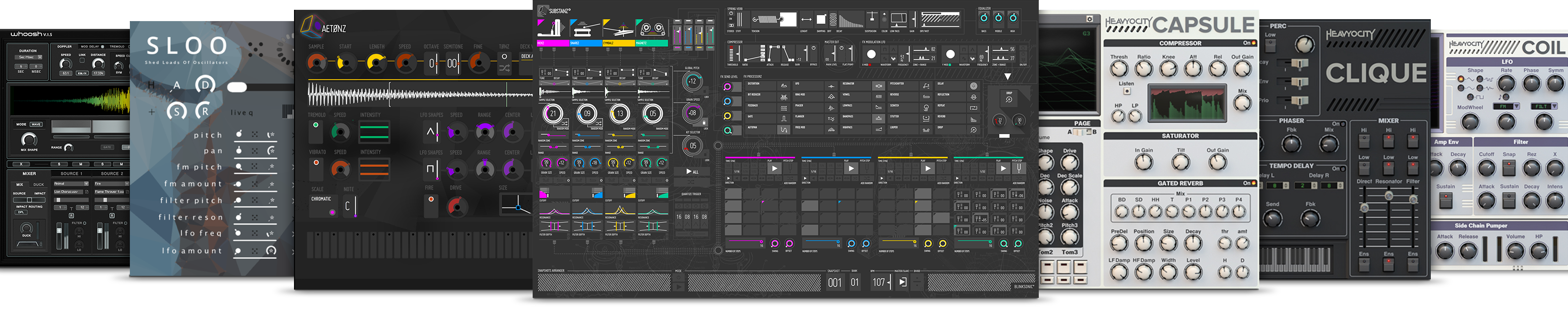Select the Magnetz tape reel icon
The image size is (1568, 319).
click(x=653, y=29)
